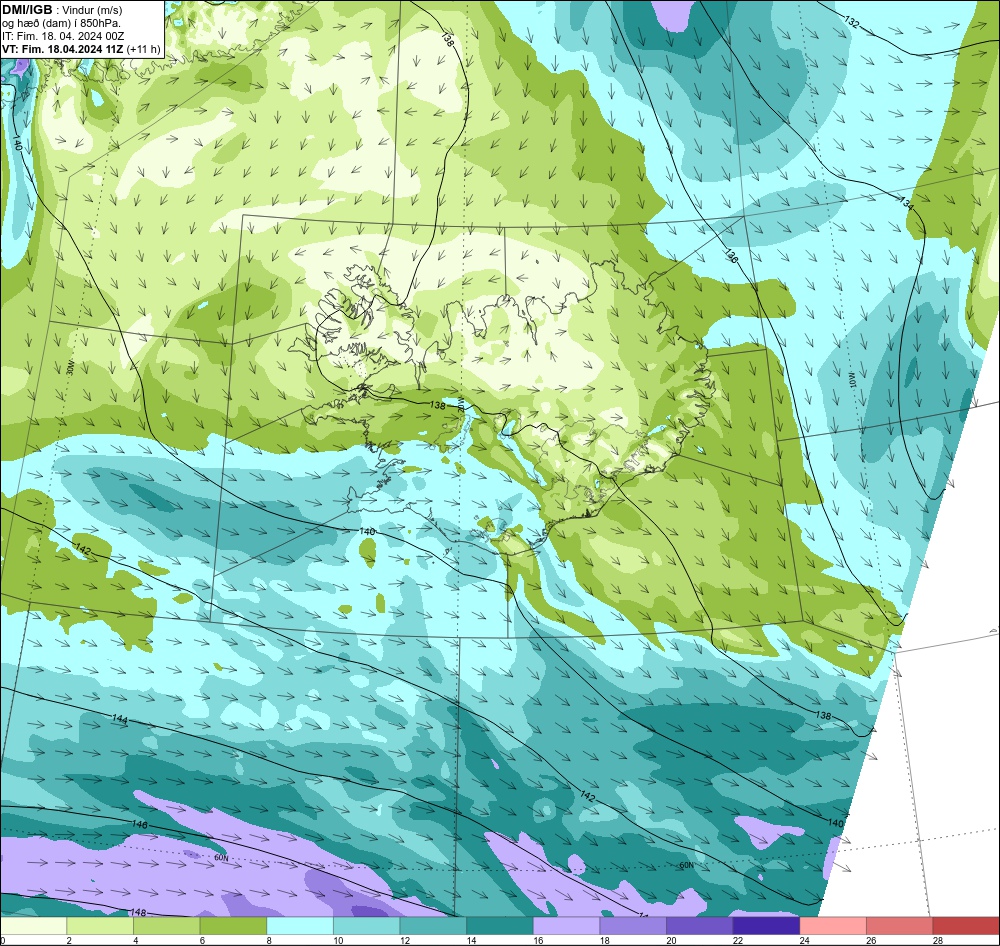Select the pale yellow-green 2–4 m/s swatch
This screenshot has height=946, width=1000.
click(100, 926)
